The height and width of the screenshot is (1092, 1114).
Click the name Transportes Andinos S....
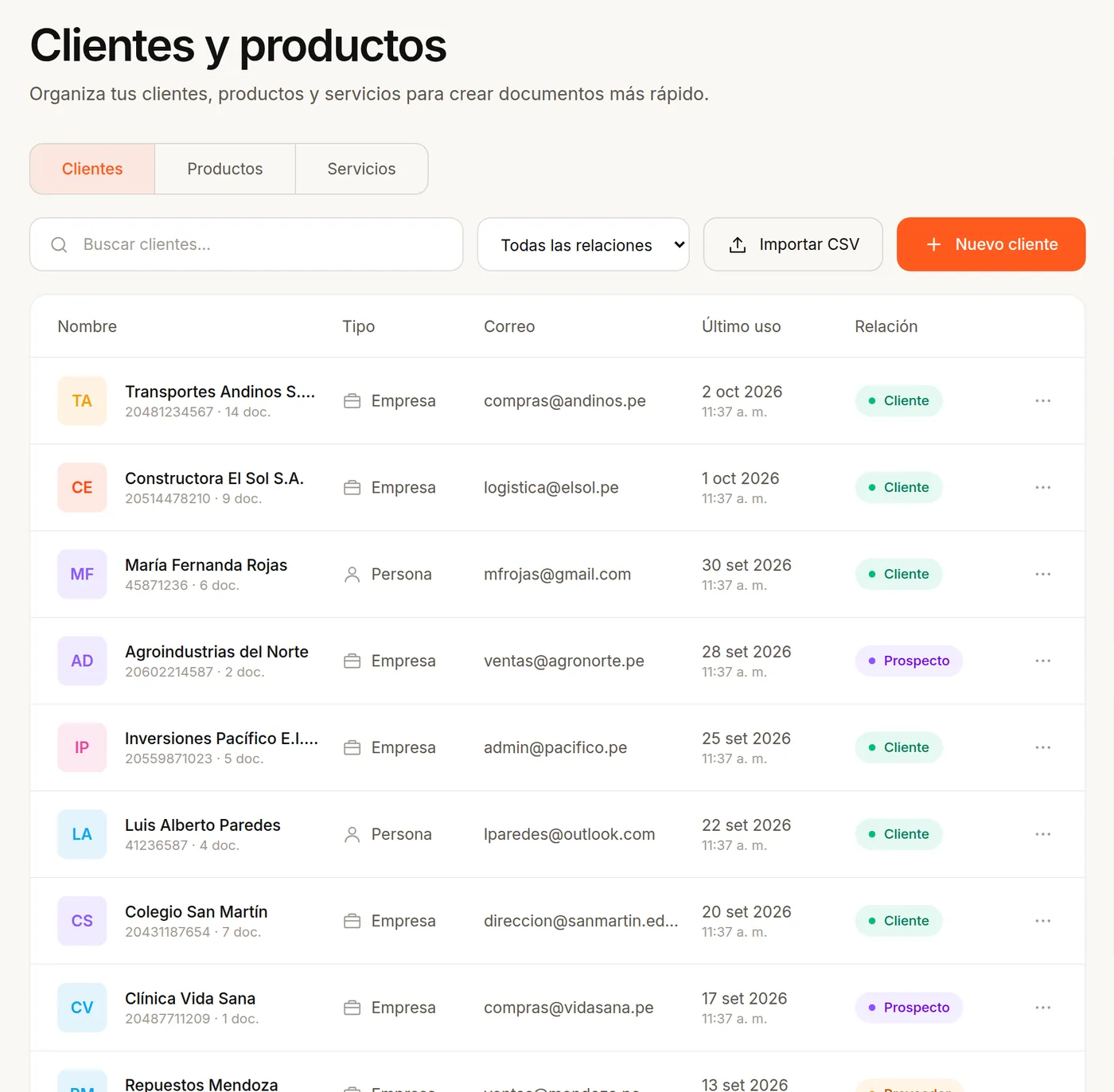pos(220,392)
